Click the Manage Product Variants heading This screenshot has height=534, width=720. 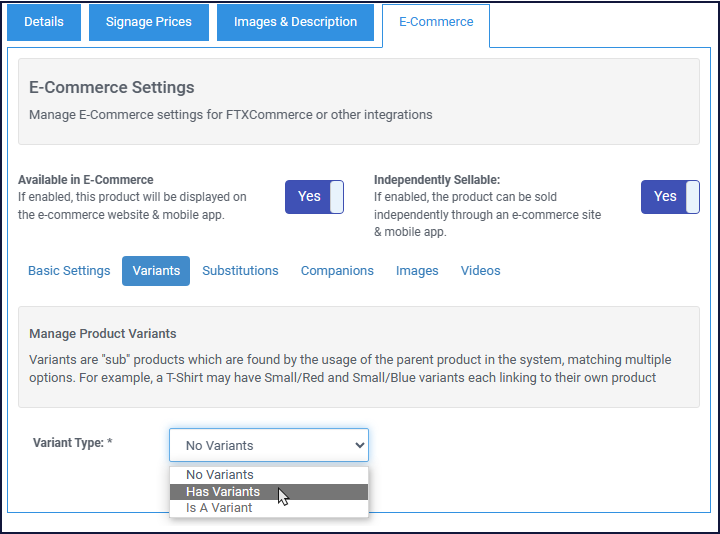[103, 333]
